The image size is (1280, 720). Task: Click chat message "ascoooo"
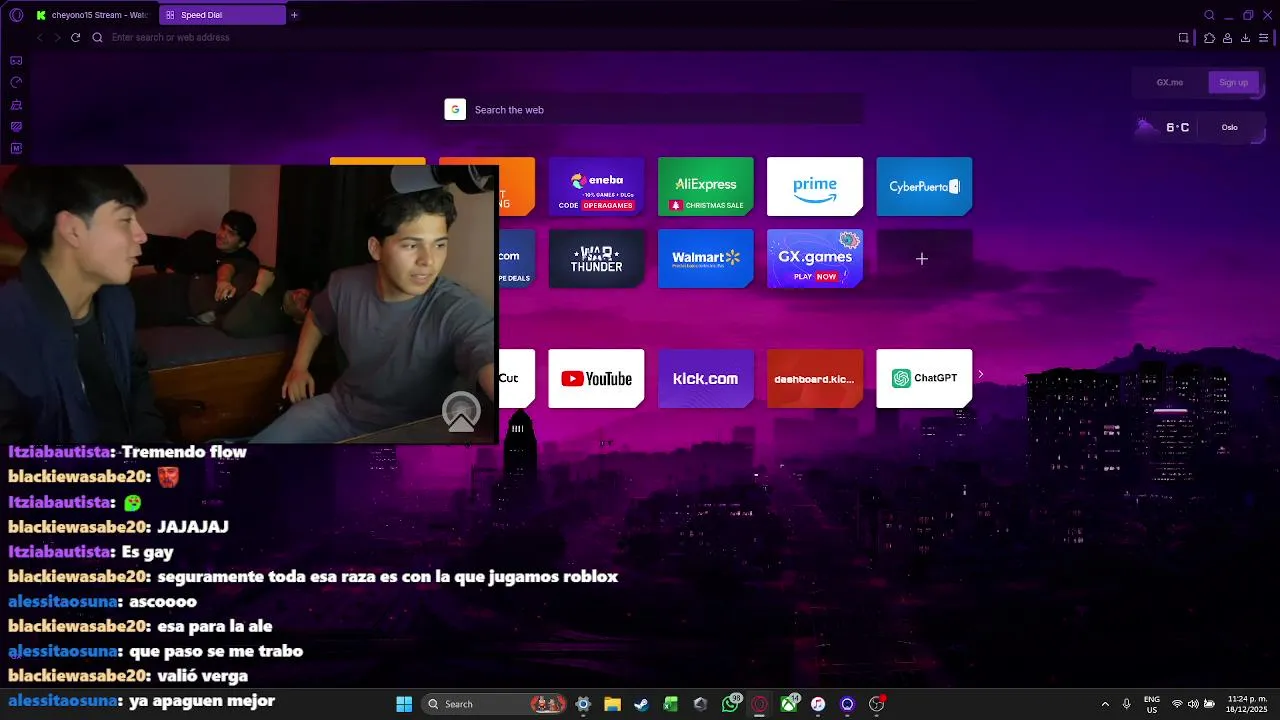coord(163,602)
